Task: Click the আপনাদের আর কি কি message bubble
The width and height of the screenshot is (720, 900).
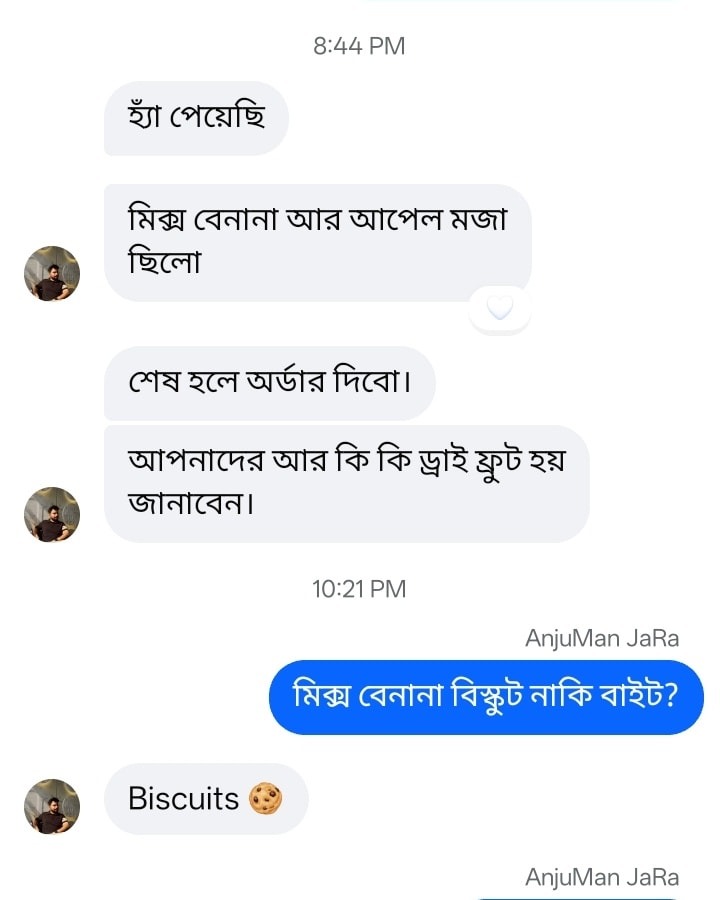Action: 346,483
